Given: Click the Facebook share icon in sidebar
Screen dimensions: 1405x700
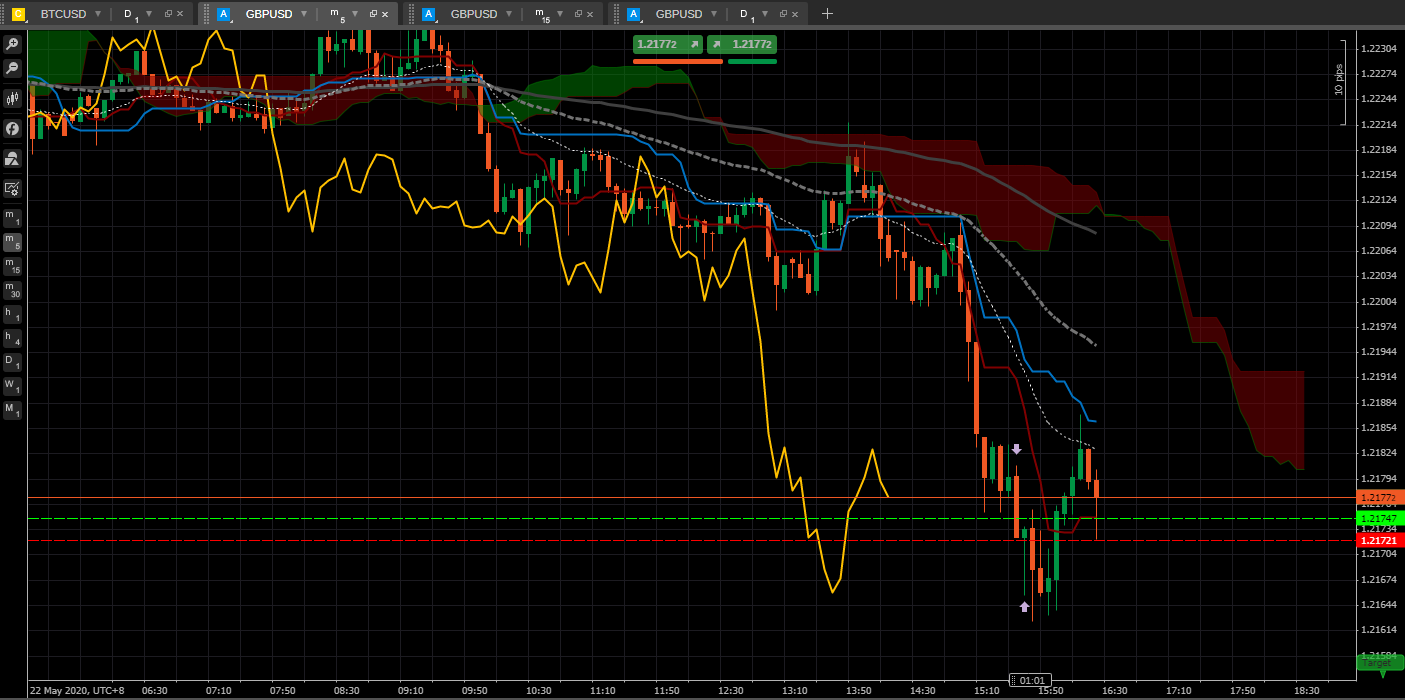Looking at the screenshot, I should 13,128.
